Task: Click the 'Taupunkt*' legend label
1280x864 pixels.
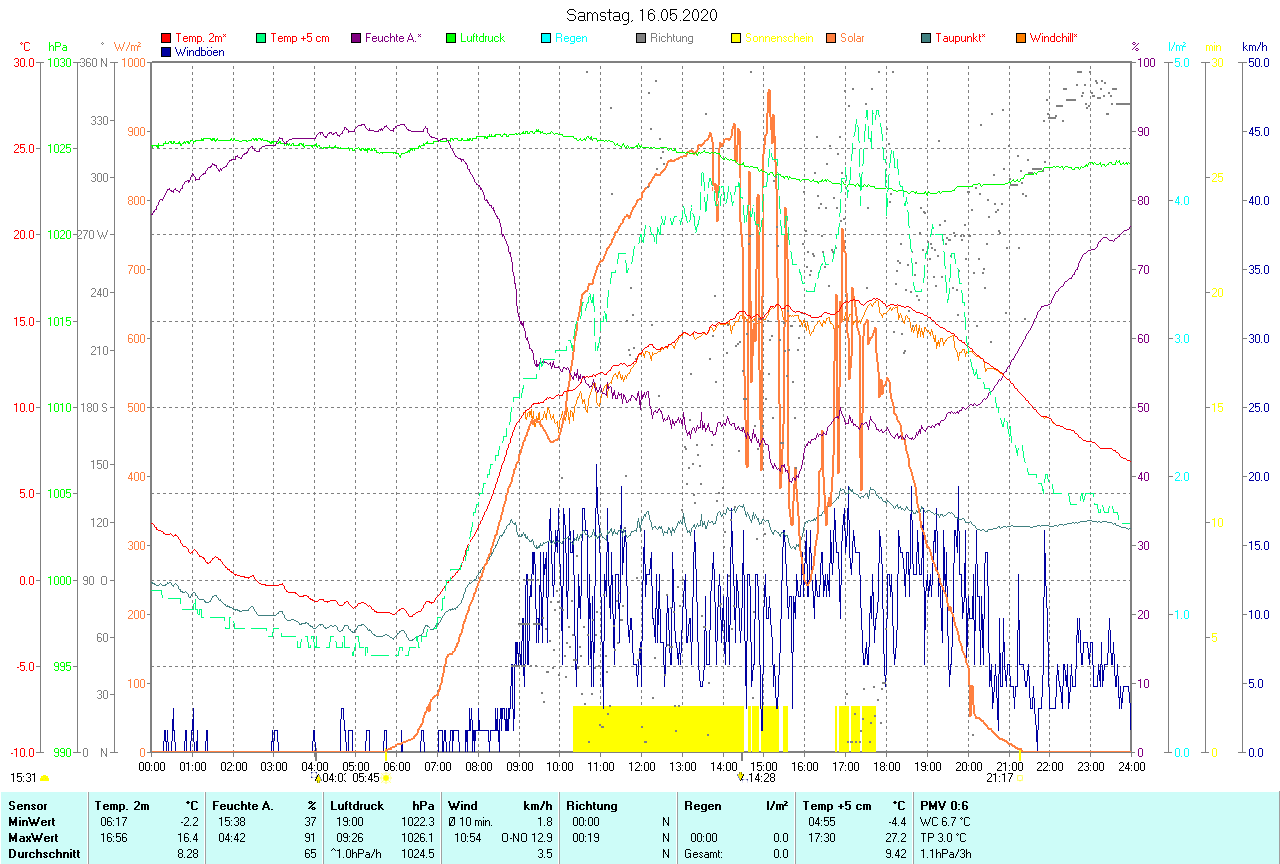Action: [x=960, y=38]
